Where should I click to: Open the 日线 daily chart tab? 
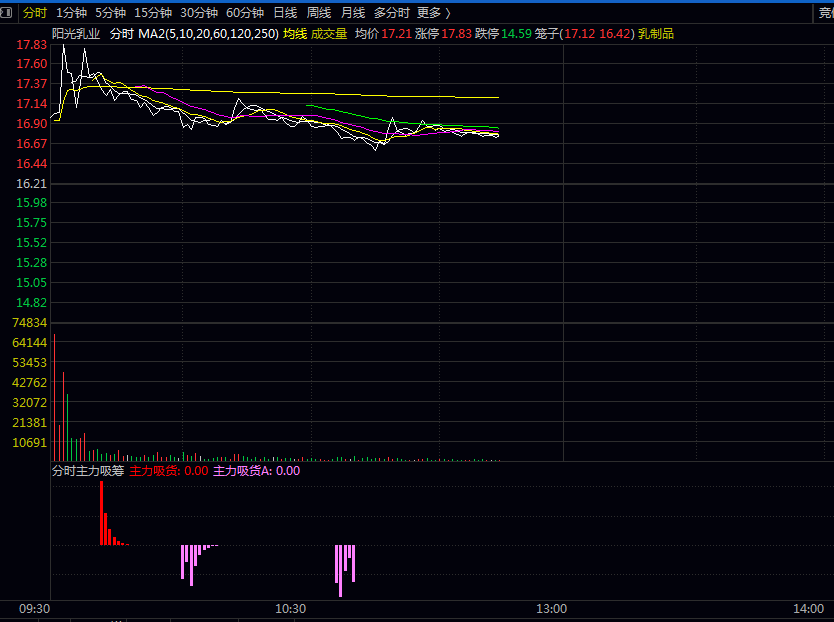click(x=285, y=13)
